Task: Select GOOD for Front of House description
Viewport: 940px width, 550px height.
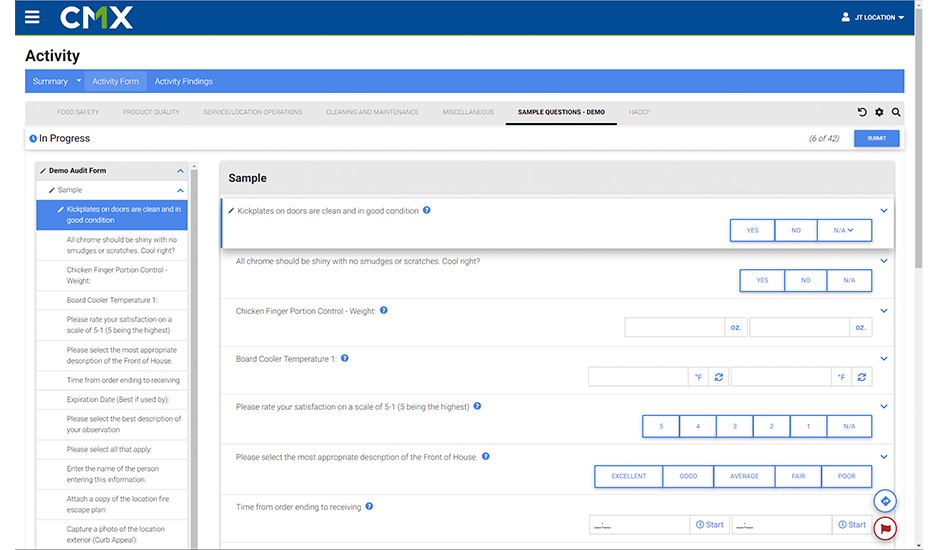Action: pyautogui.click(x=688, y=476)
